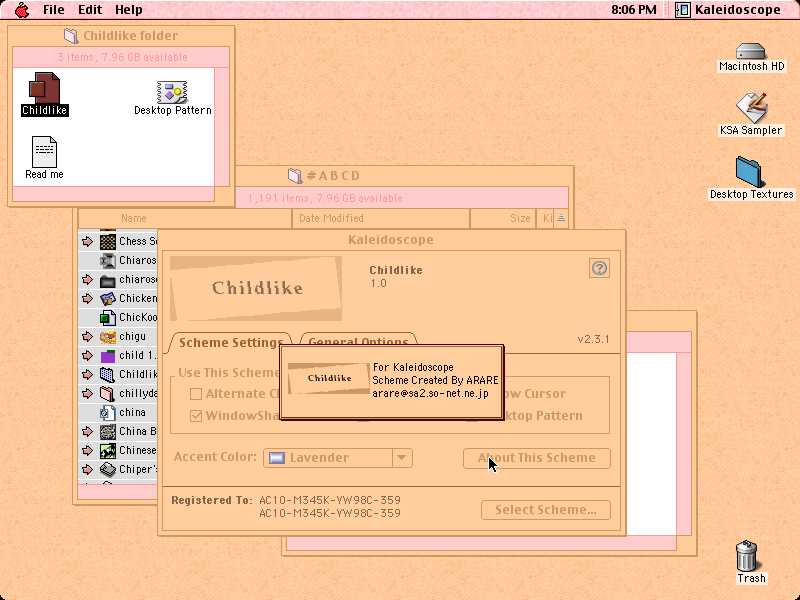Expand the Childlik folder row
The image size is (800, 600).
pos(87,374)
